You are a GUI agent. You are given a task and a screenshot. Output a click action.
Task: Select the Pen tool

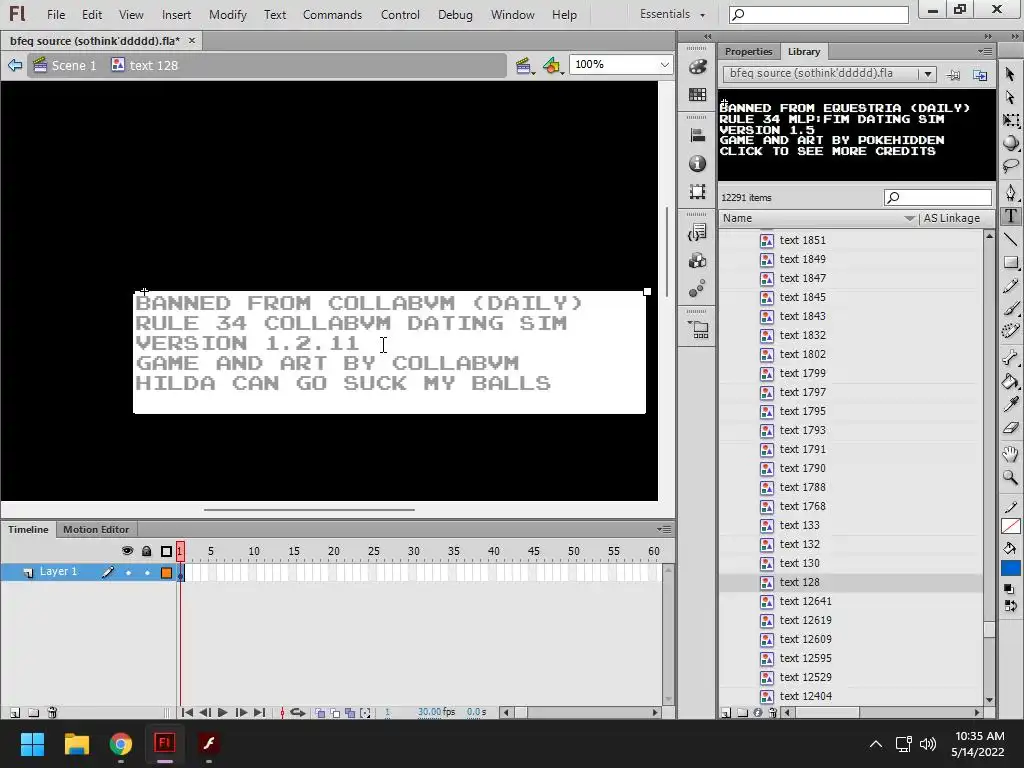[x=1010, y=192]
